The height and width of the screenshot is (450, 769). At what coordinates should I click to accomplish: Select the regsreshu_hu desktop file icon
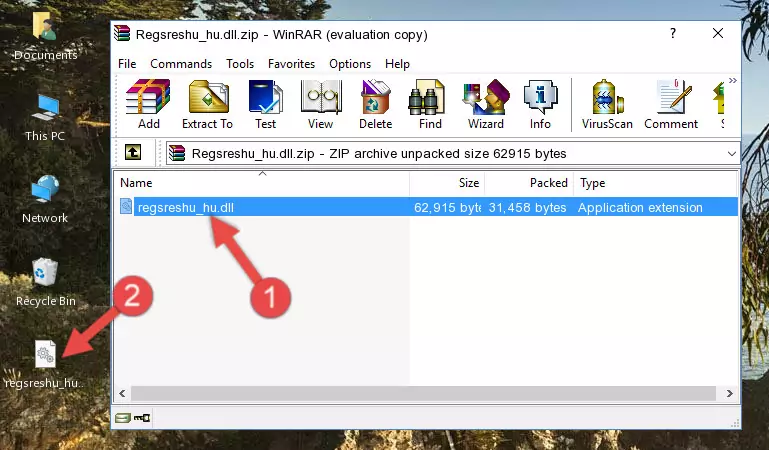click(x=45, y=364)
